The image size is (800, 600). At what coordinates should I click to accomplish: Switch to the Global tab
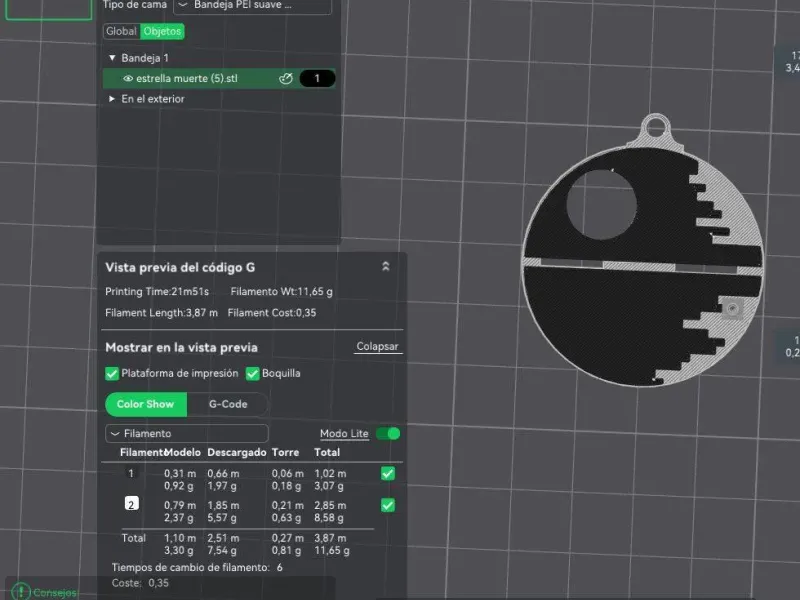pyautogui.click(x=121, y=32)
